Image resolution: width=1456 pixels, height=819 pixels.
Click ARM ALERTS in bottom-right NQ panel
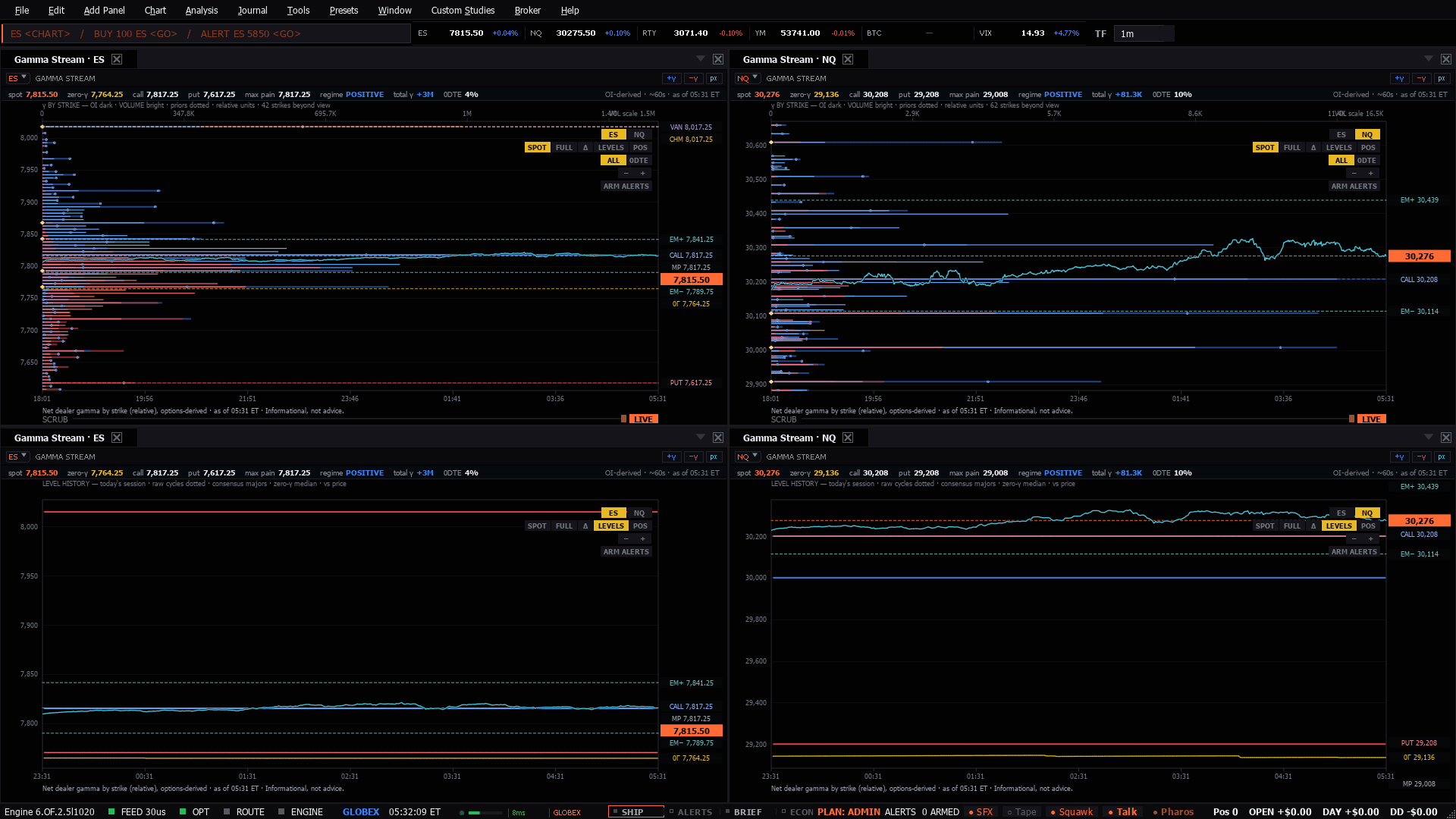pos(1354,552)
